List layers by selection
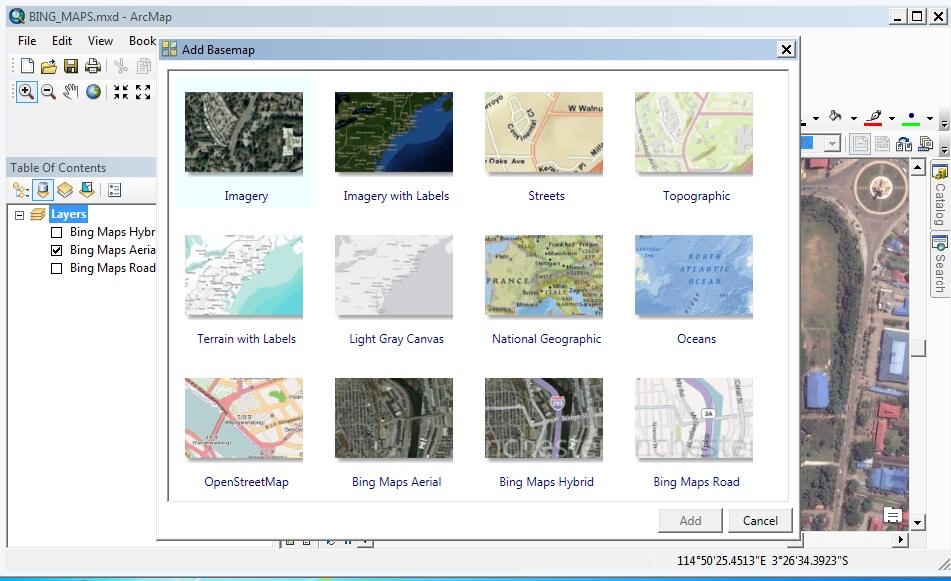This screenshot has height=581, width=951. pyautogui.click(x=87, y=190)
